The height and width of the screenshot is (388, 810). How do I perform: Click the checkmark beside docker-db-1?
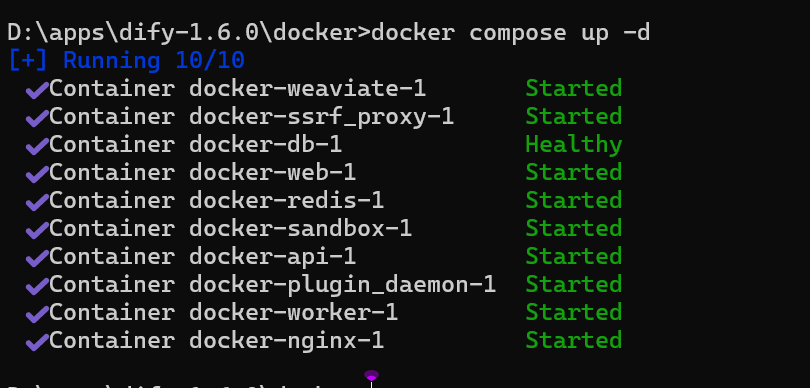[x=37, y=146]
